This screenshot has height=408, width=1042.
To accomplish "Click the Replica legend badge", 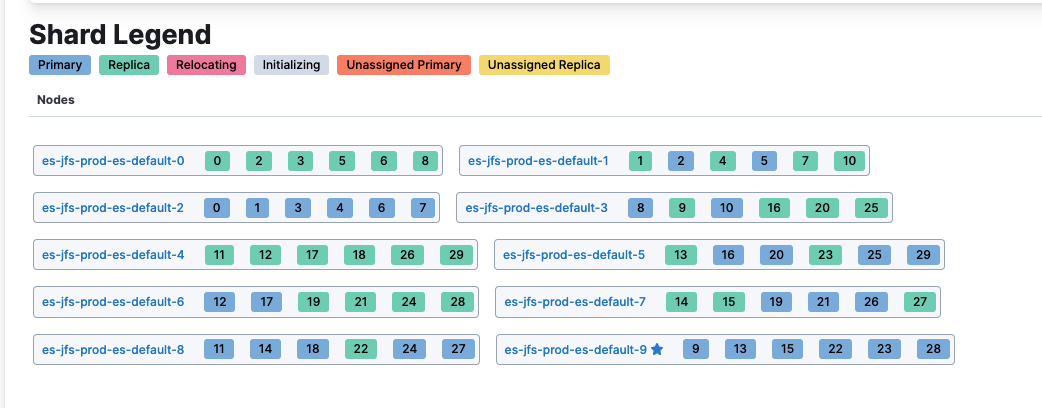I will click(129, 65).
